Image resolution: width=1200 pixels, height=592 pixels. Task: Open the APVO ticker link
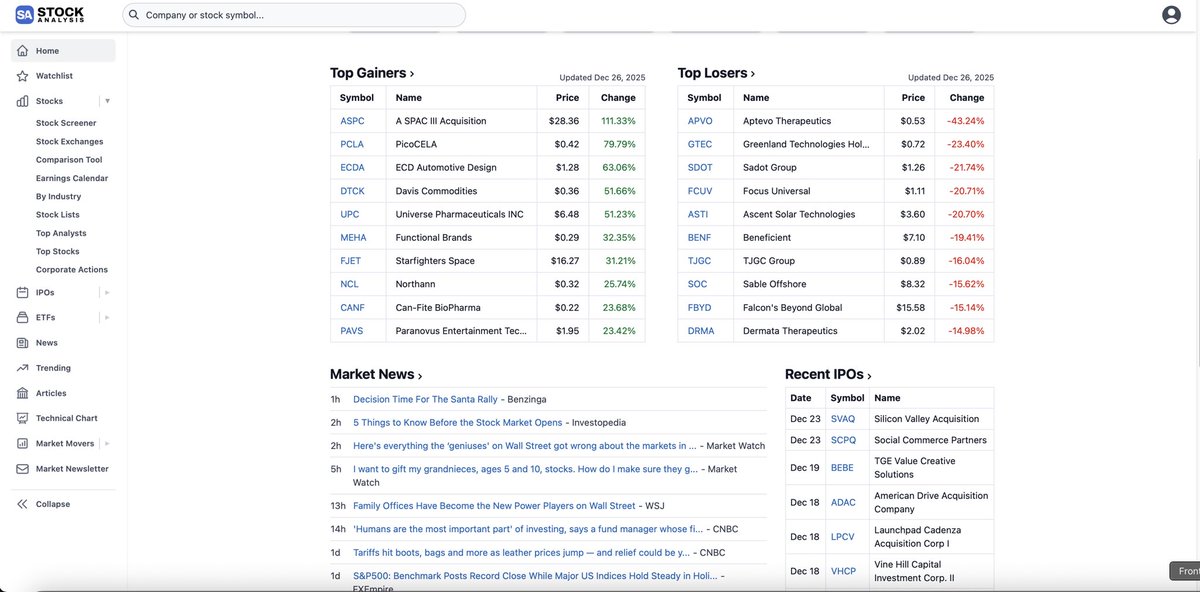point(700,121)
